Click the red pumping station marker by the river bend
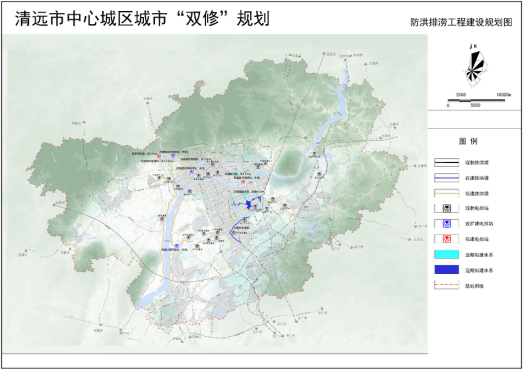This screenshot has width=523, height=371. pos(243,181)
